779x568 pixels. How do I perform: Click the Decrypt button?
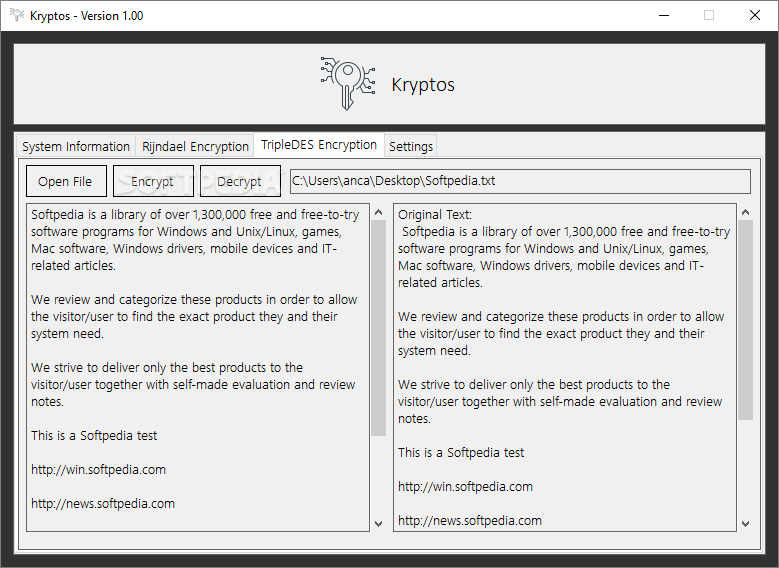point(240,181)
